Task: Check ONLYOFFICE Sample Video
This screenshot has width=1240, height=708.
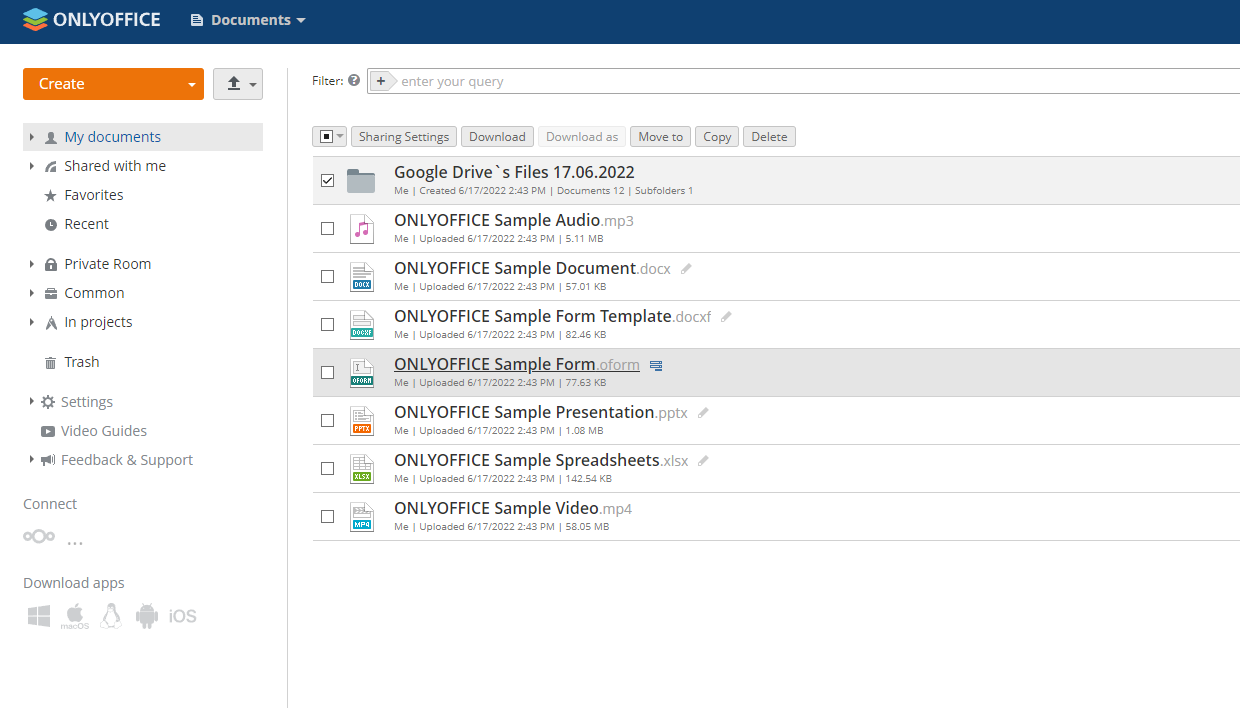Action: 327,516
